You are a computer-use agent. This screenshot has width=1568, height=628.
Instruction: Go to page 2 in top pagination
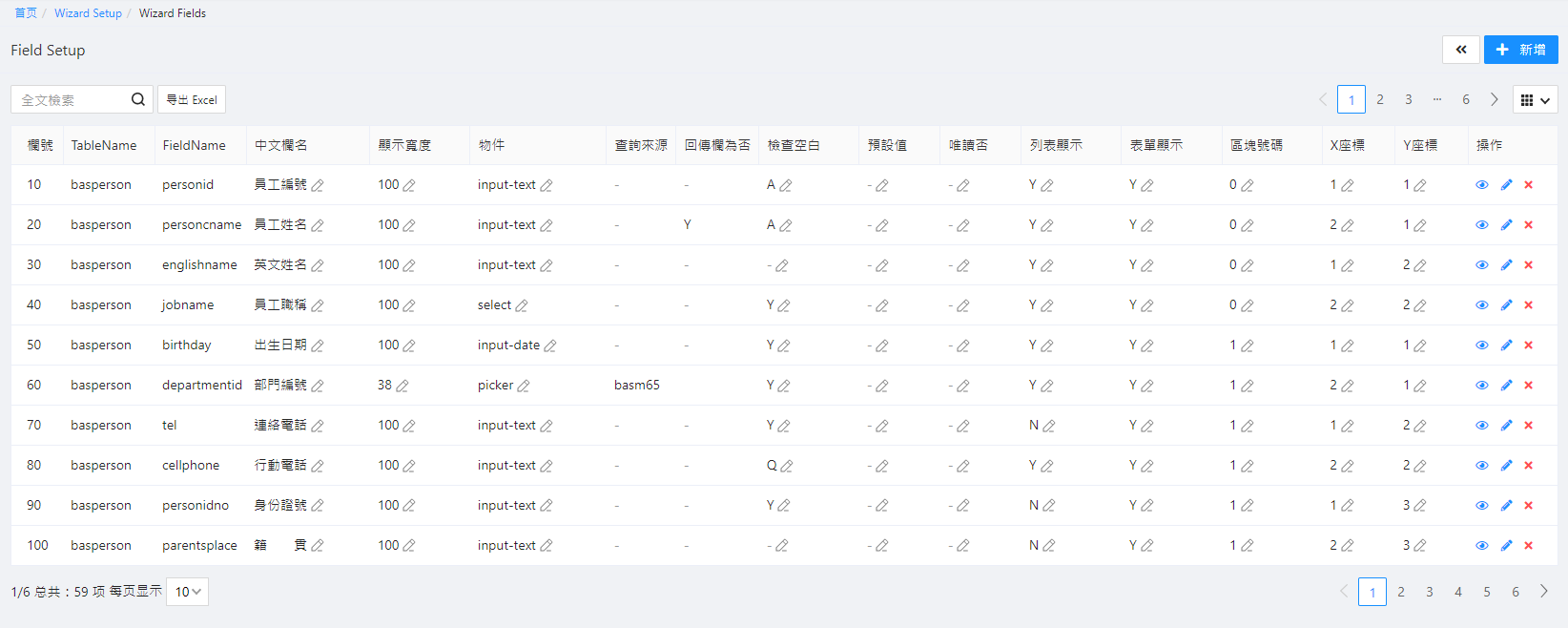(1379, 99)
